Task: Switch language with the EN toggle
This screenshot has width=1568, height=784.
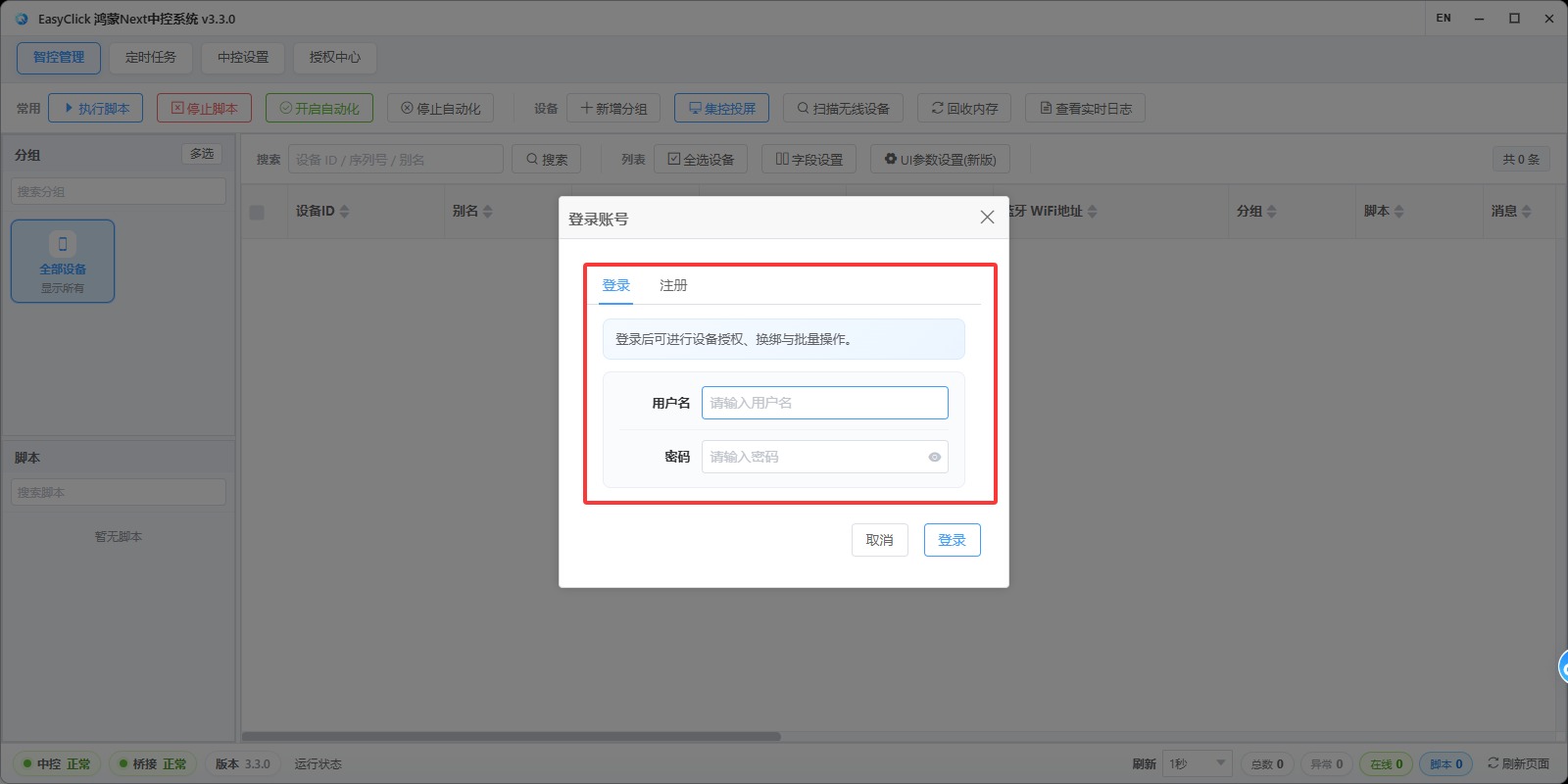Action: tap(1444, 18)
